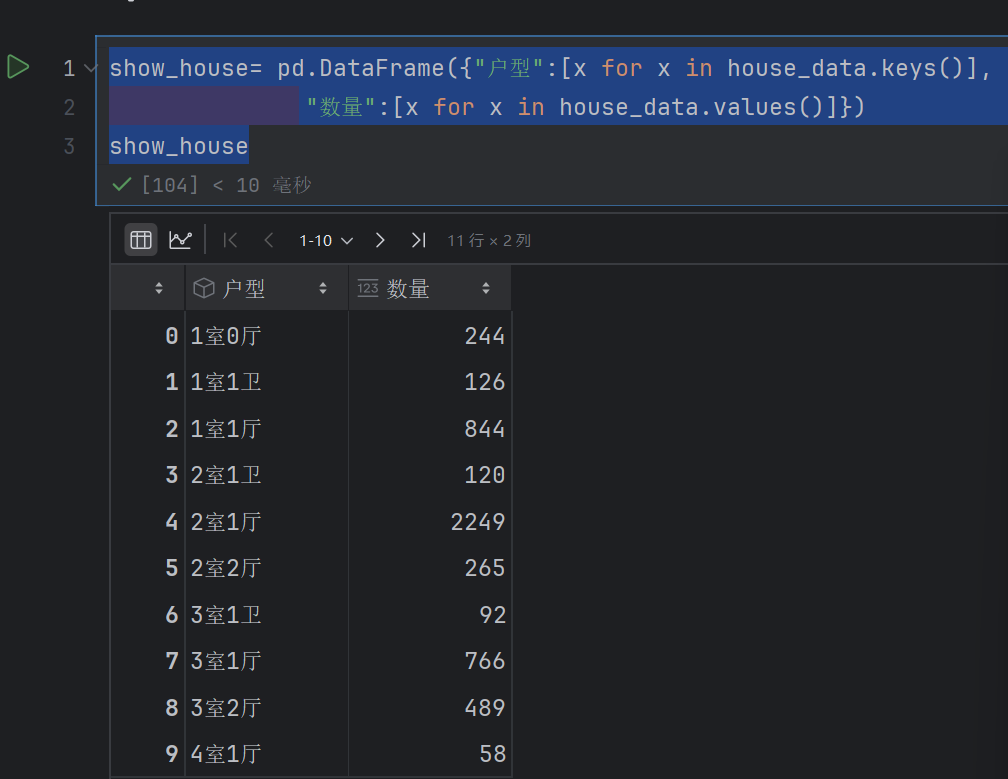Select row index 0
The image size is (1008, 779).
point(171,336)
